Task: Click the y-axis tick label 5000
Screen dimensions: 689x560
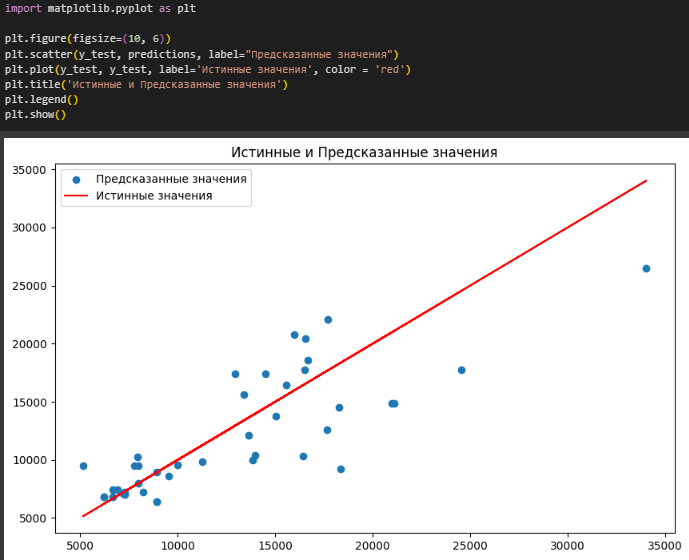Action: tap(33, 519)
